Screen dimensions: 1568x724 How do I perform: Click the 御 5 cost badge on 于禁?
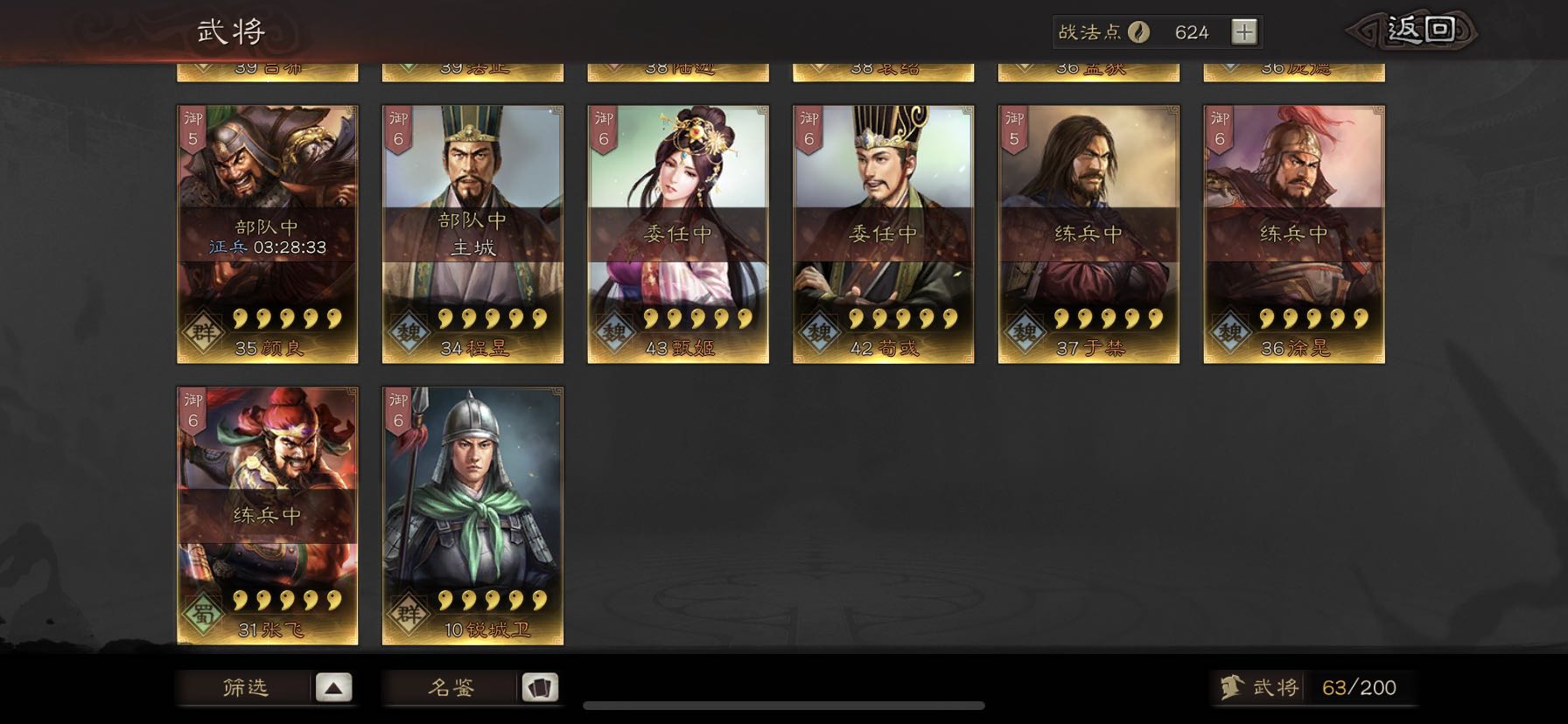[1014, 129]
